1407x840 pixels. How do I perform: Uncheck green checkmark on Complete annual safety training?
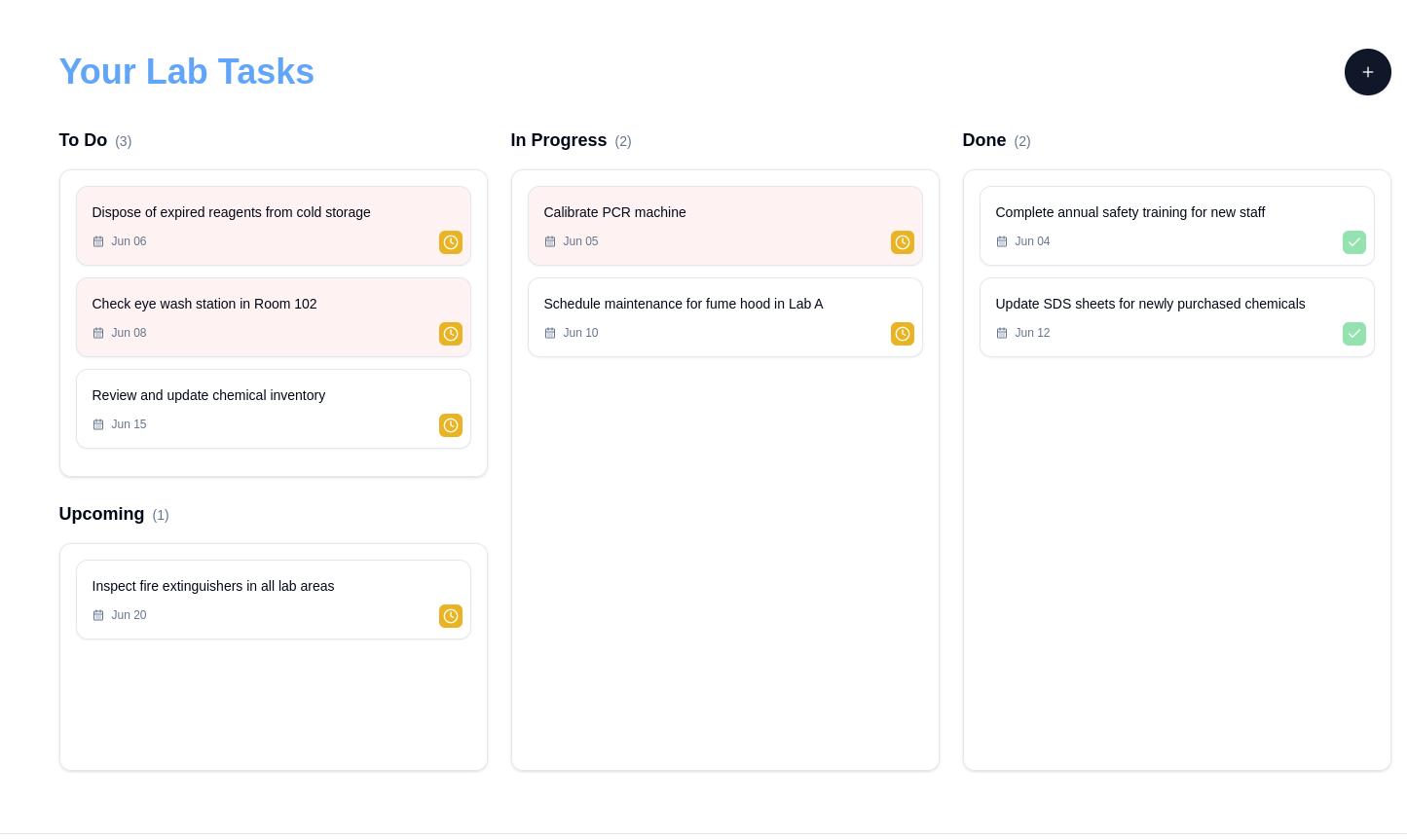[1353, 242]
